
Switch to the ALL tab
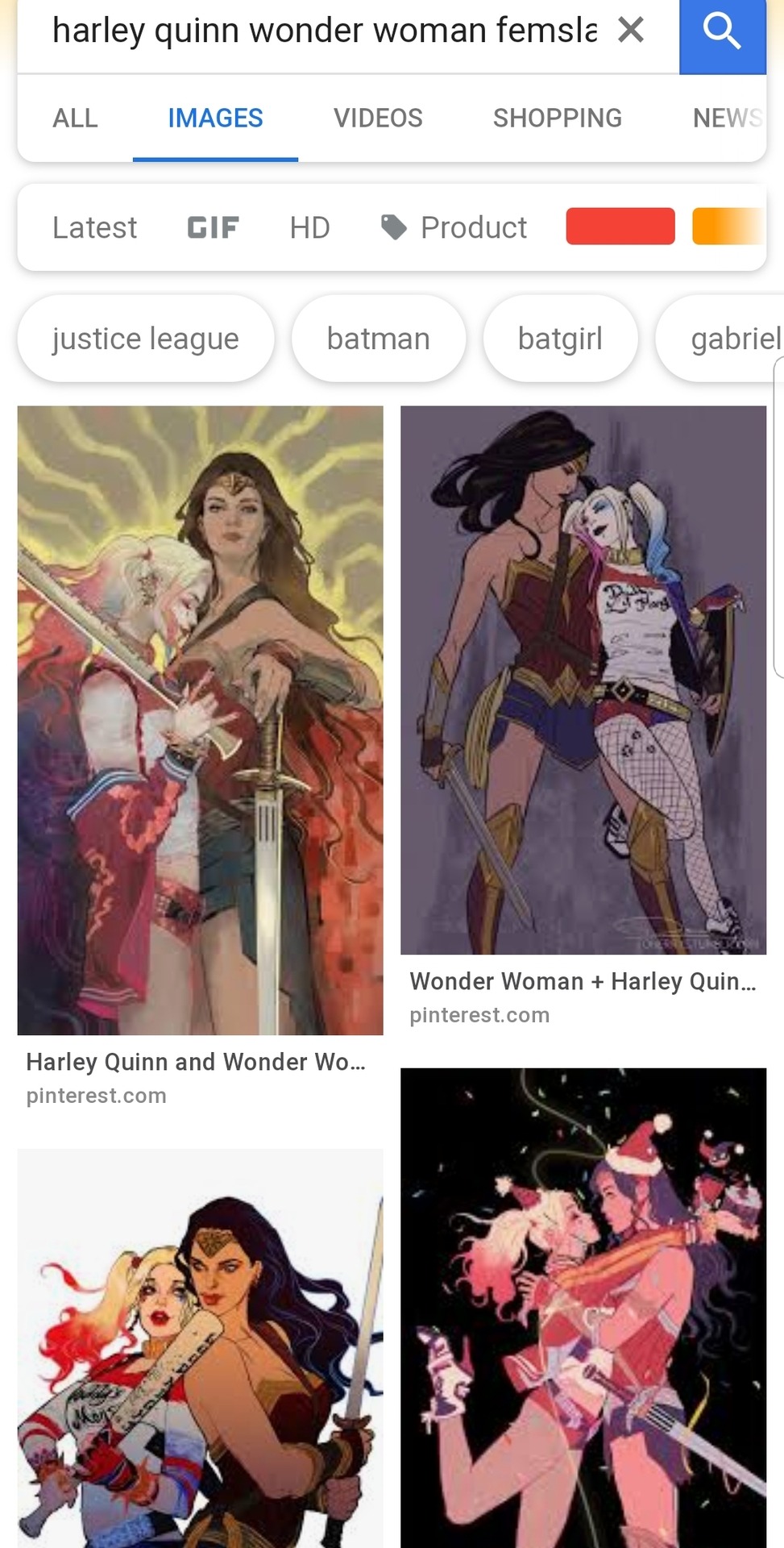click(x=75, y=119)
